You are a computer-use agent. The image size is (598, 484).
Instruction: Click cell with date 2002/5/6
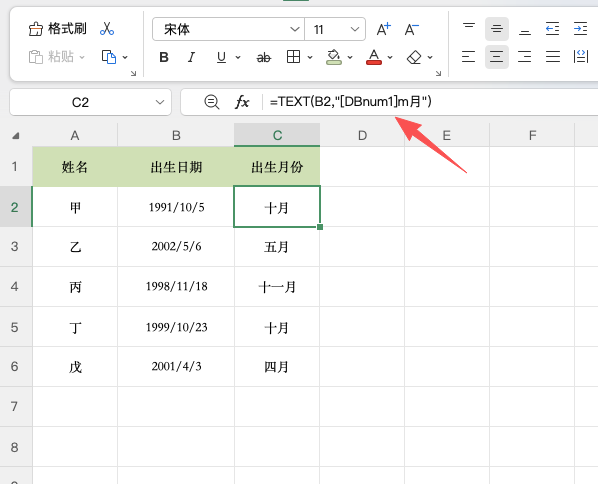pyautogui.click(x=176, y=246)
